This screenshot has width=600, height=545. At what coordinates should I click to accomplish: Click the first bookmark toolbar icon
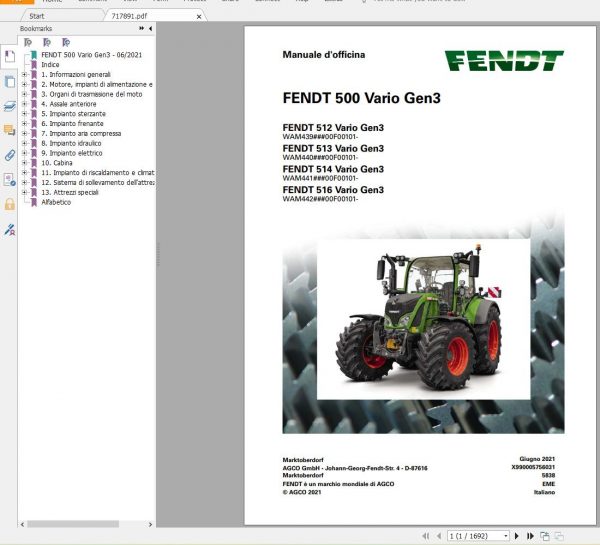[x=28, y=42]
